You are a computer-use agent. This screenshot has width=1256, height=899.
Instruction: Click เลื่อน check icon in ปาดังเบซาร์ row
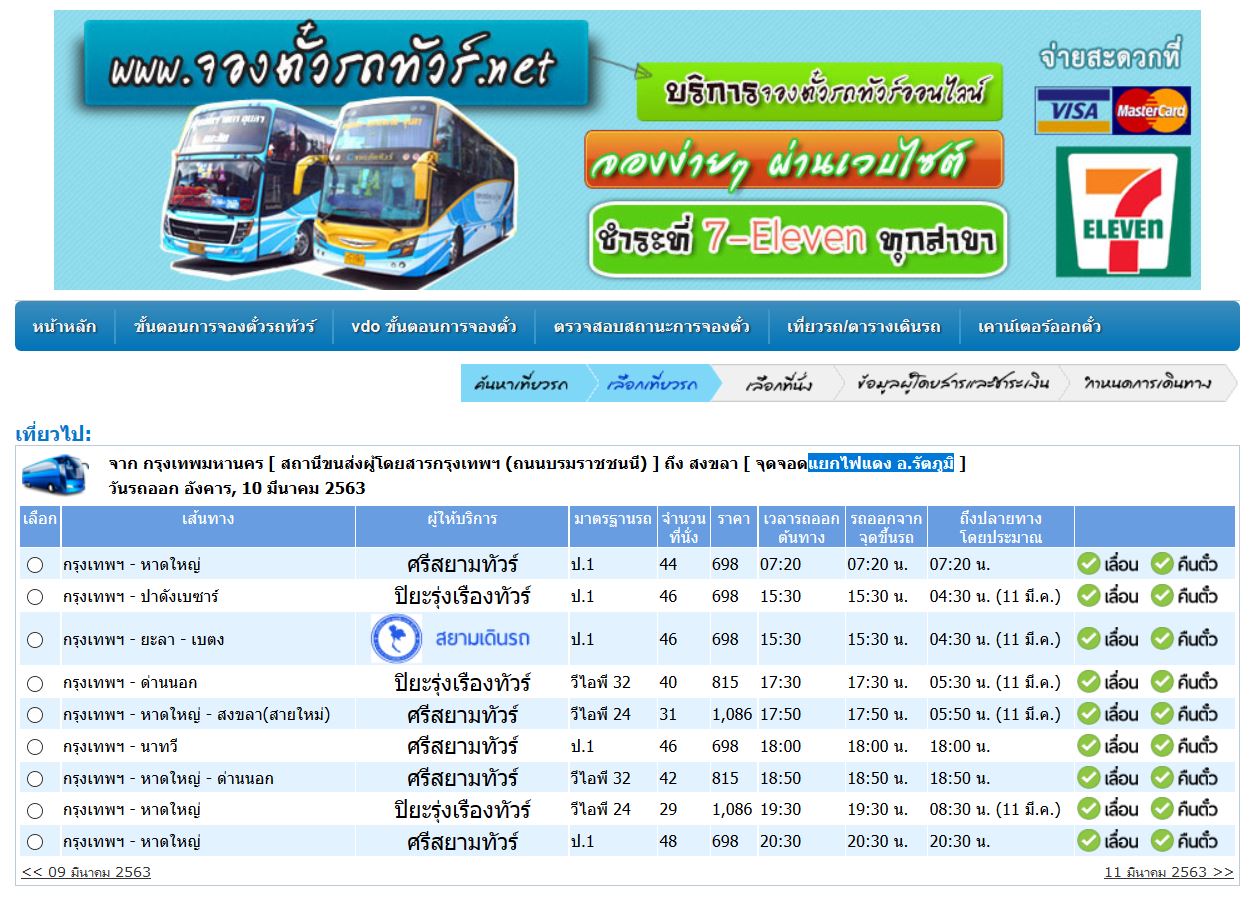point(1088,596)
